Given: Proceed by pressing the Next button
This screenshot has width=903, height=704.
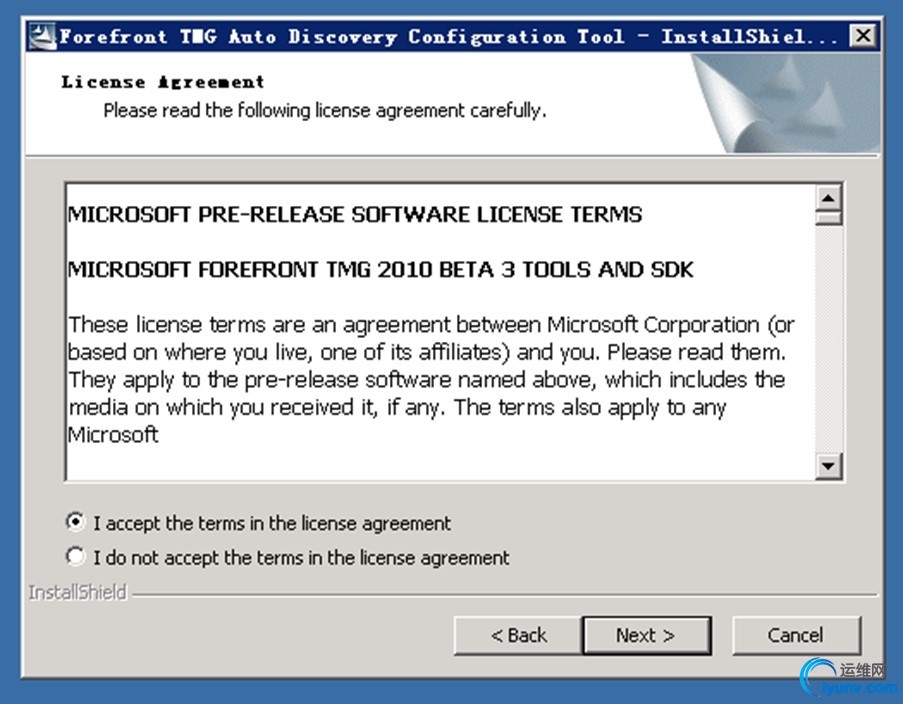Looking at the screenshot, I should [646, 635].
